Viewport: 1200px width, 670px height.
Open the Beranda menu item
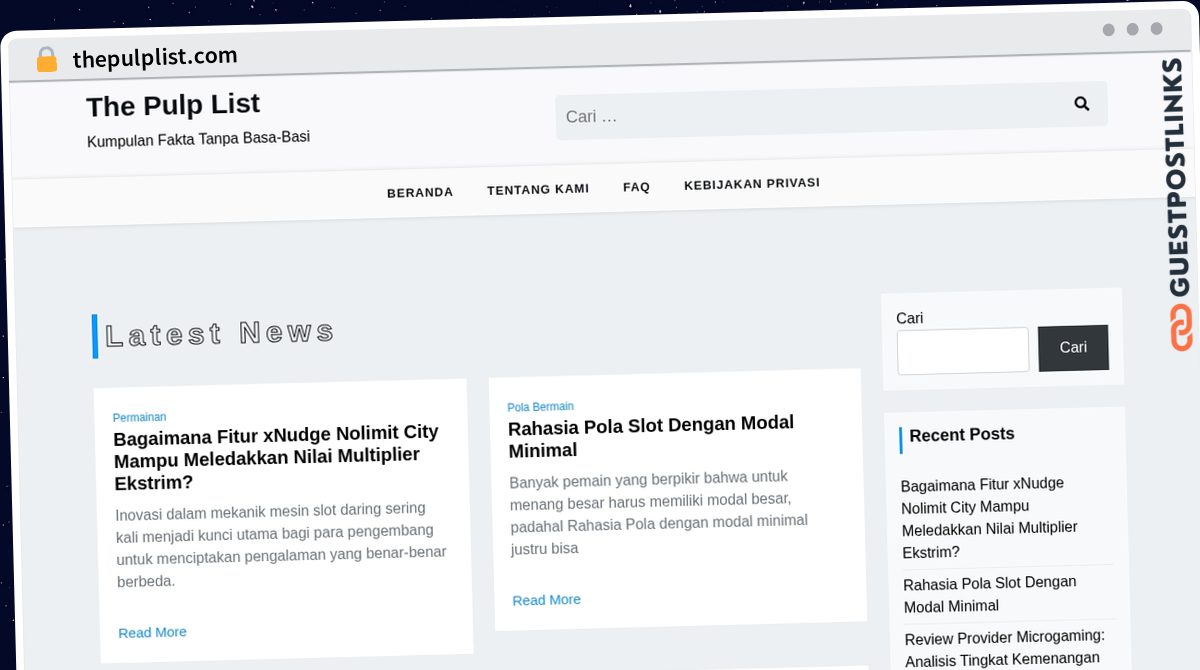pos(420,192)
